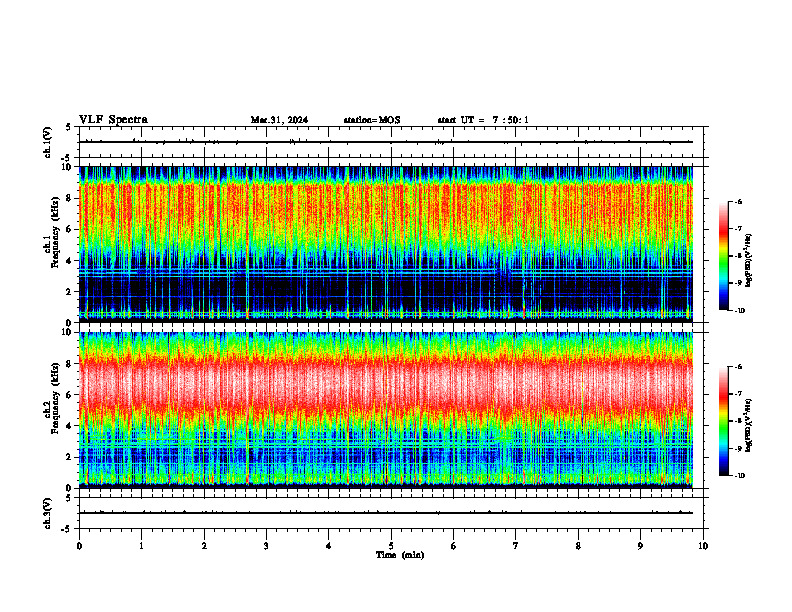The width and height of the screenshot is (792, 612).
Task: Click the '-8' label on ch.2 color bar
Action: click(x=738, y=421)
